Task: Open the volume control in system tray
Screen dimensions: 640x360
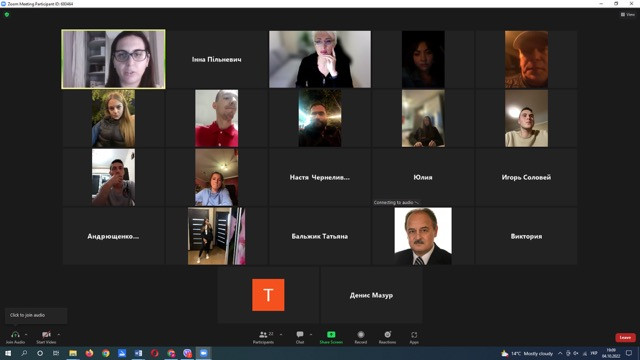Action: point(576,353)
